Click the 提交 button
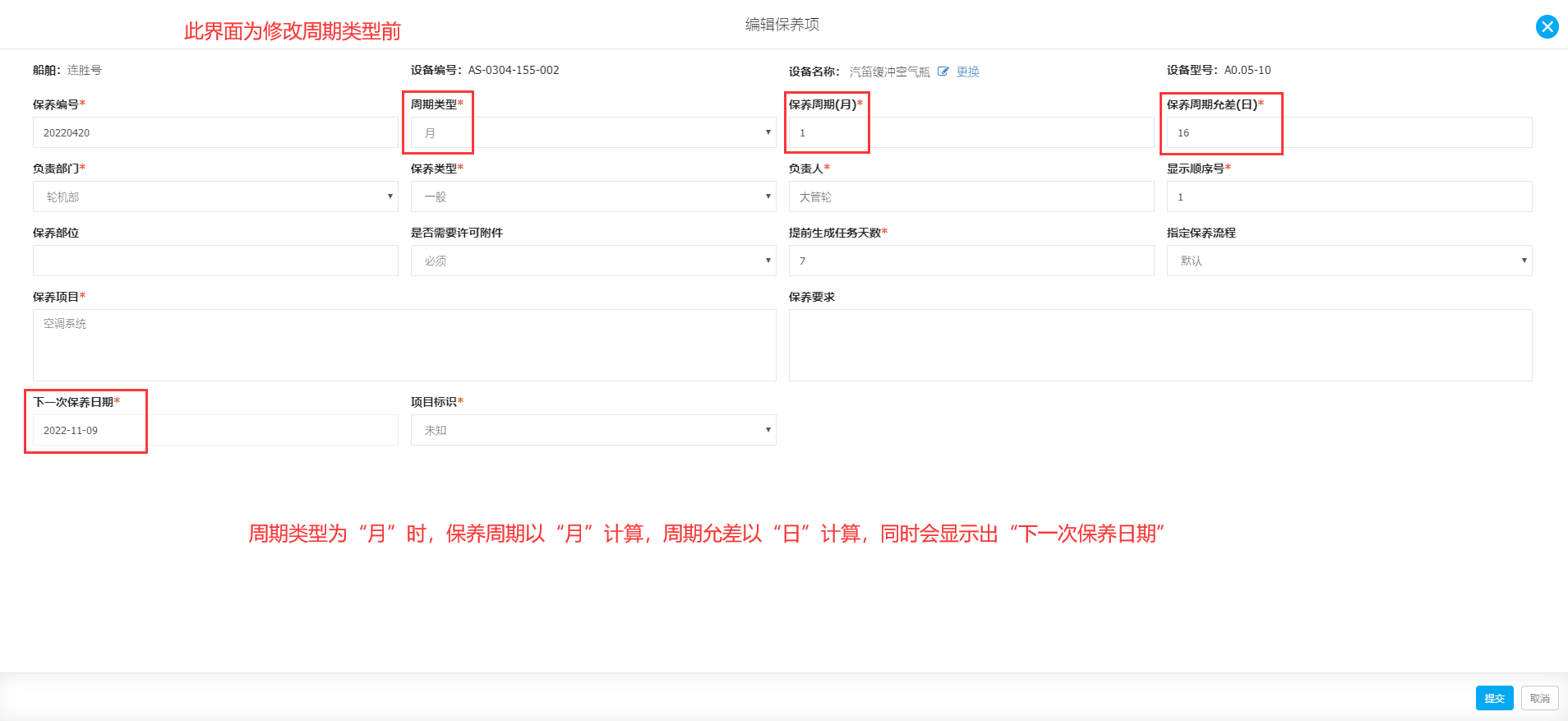The image size is (1568, 721). pos(1494,698)
